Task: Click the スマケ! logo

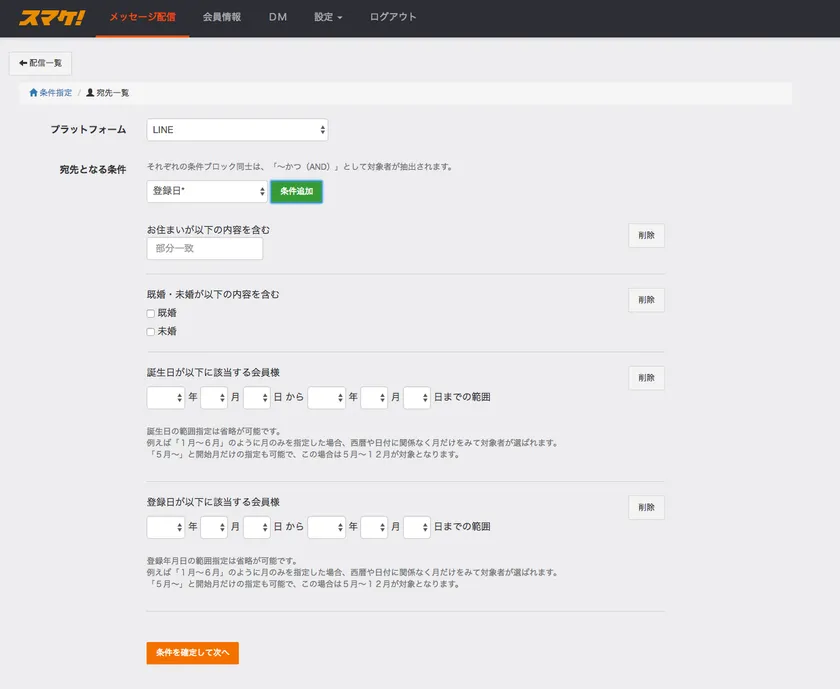Action: click(x=52, y=17)
